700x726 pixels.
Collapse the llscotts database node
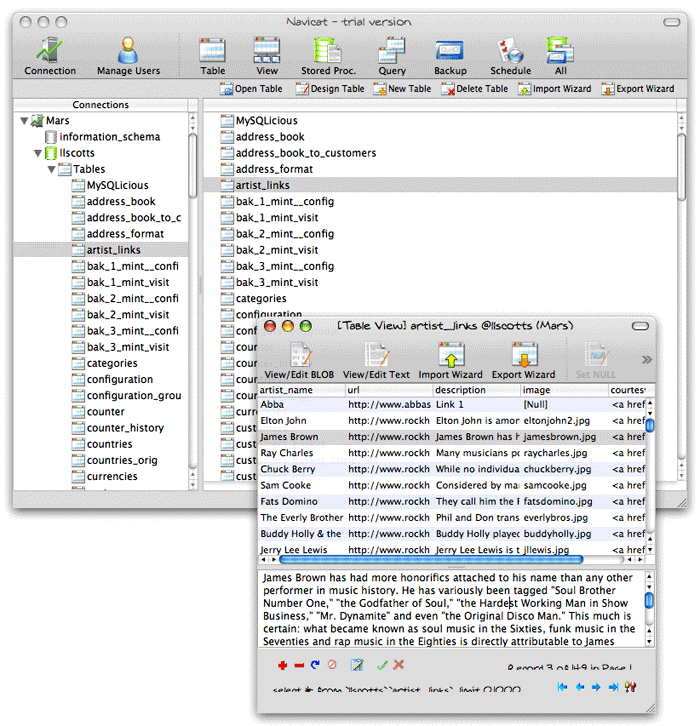pos(38,153)
